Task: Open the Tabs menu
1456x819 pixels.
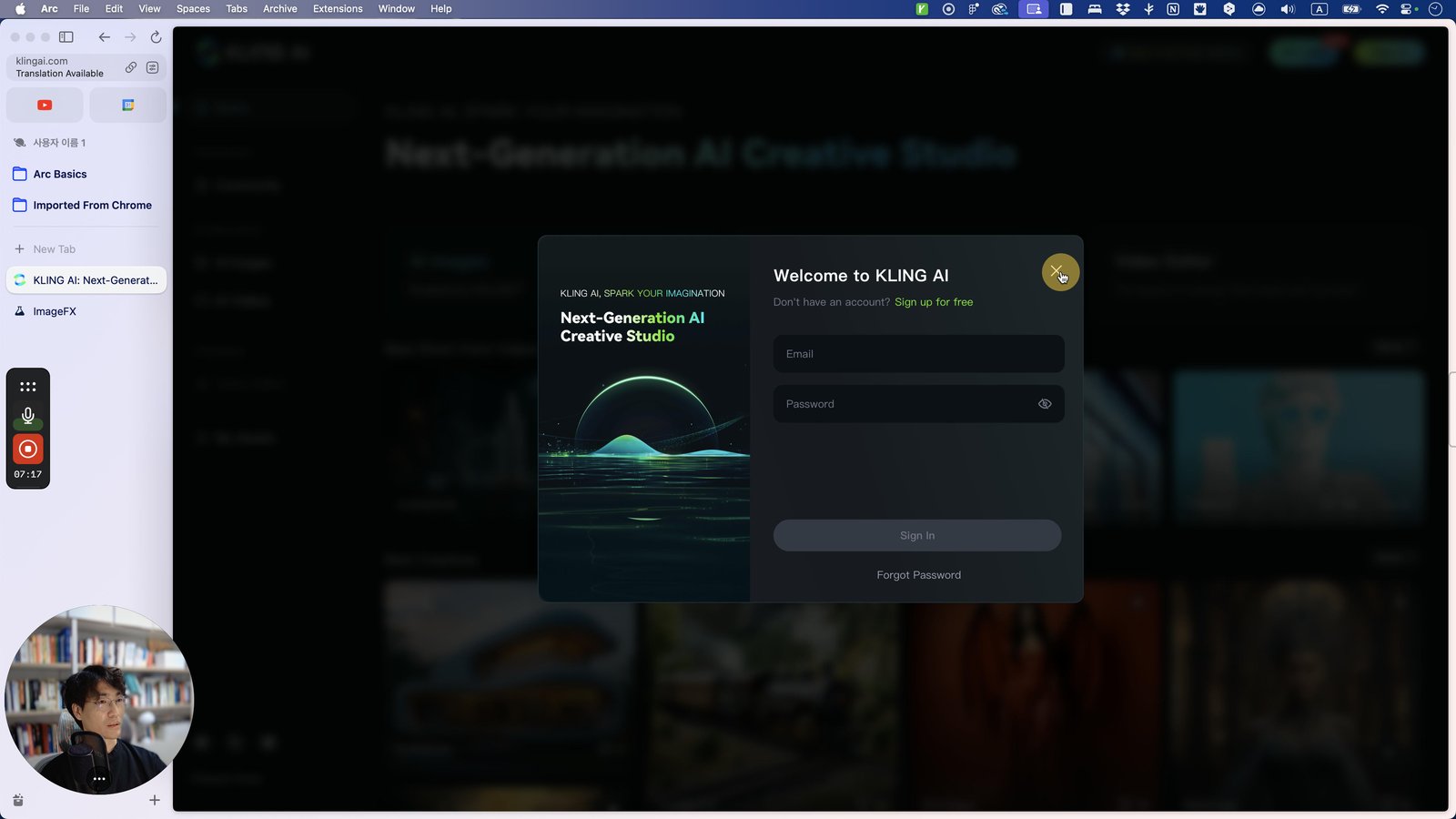Action: pyautogui.click(x=237, y=9)
